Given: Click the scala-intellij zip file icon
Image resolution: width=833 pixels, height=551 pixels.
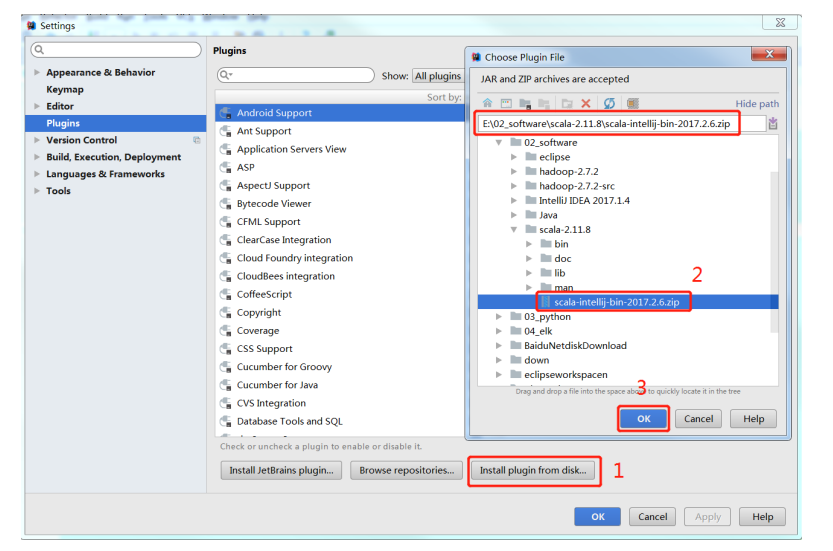Looking at the screenshot, I should click(x=545, y=302).
